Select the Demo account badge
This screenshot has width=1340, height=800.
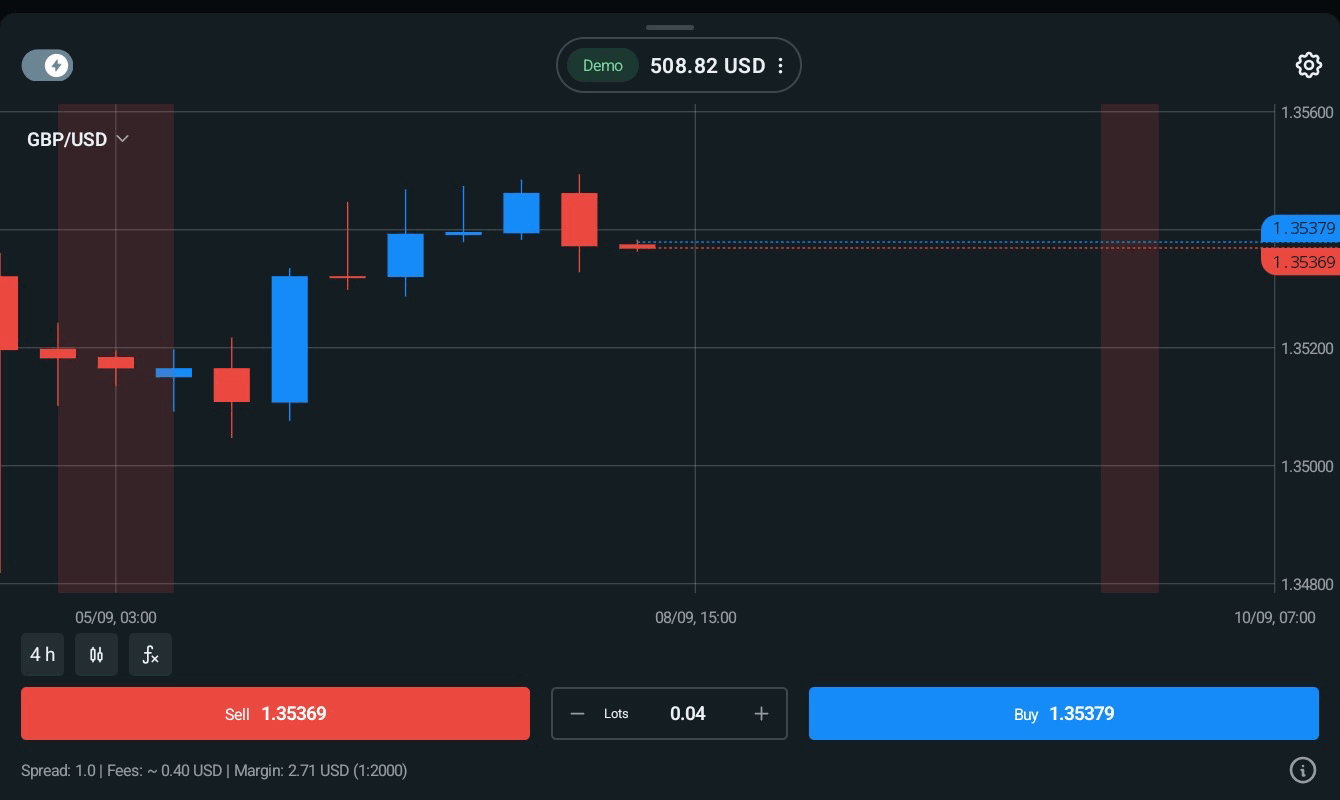tap(603, 66)
